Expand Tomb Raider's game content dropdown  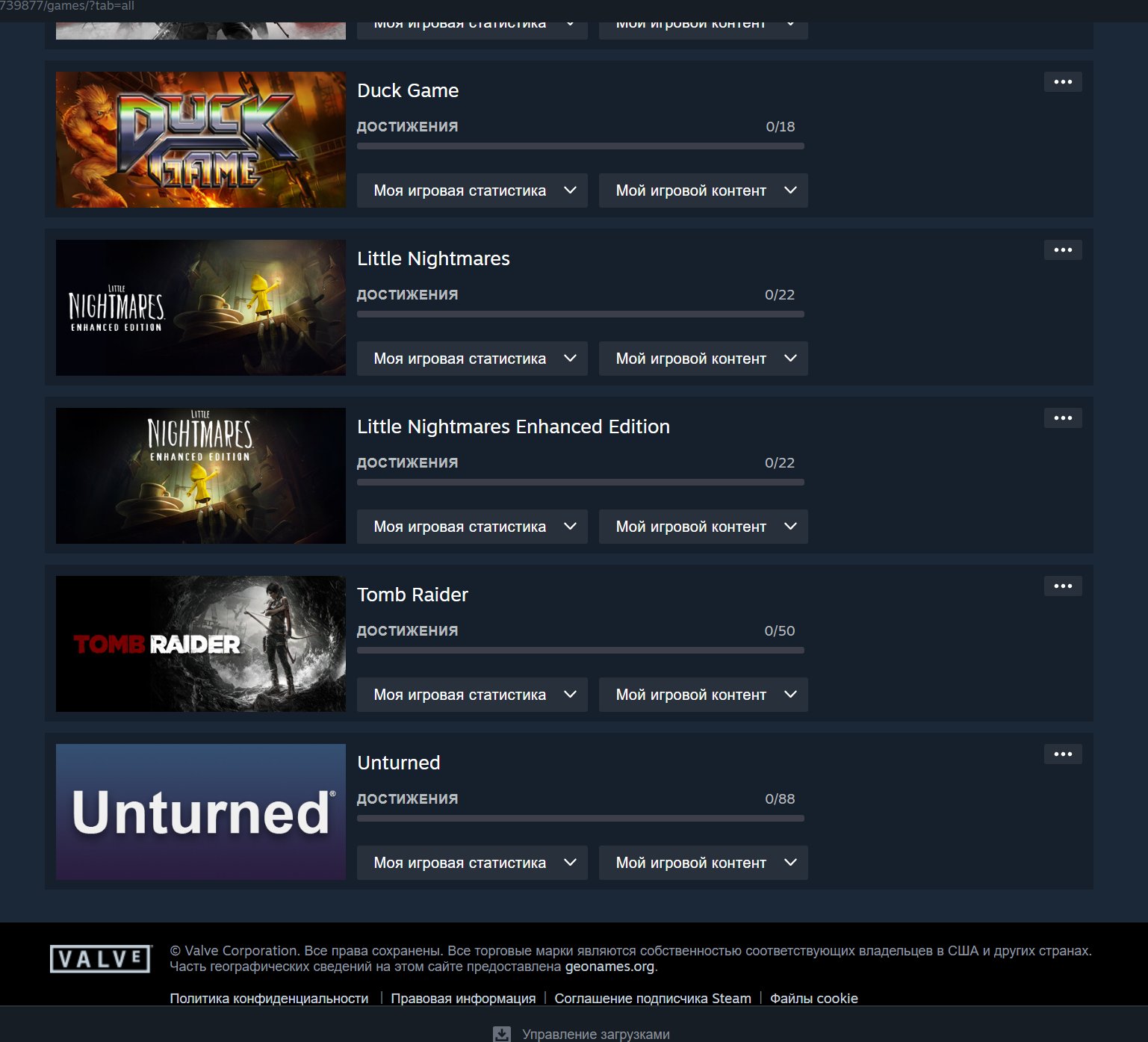click(x=704, y=695)
